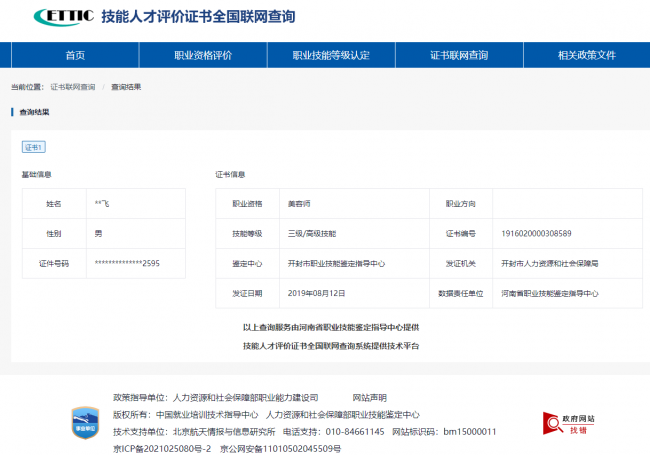This screenshot has width=650, height=455.
Task: Select the 职业技能等级认定 menu item
Action: pyautogui.click(x=331, y=56)
